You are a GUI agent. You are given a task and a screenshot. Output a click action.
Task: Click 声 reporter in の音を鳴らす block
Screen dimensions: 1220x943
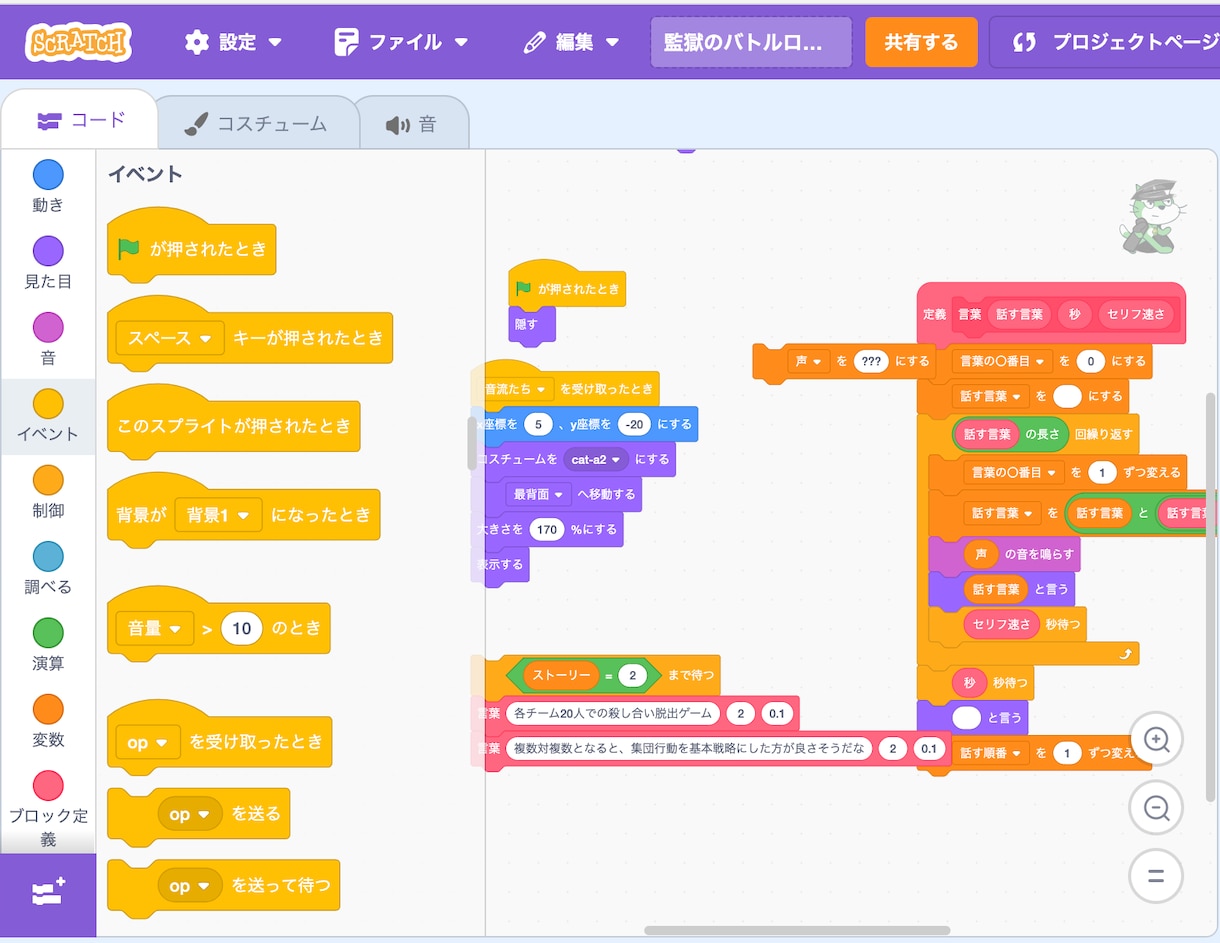point(980,554)
